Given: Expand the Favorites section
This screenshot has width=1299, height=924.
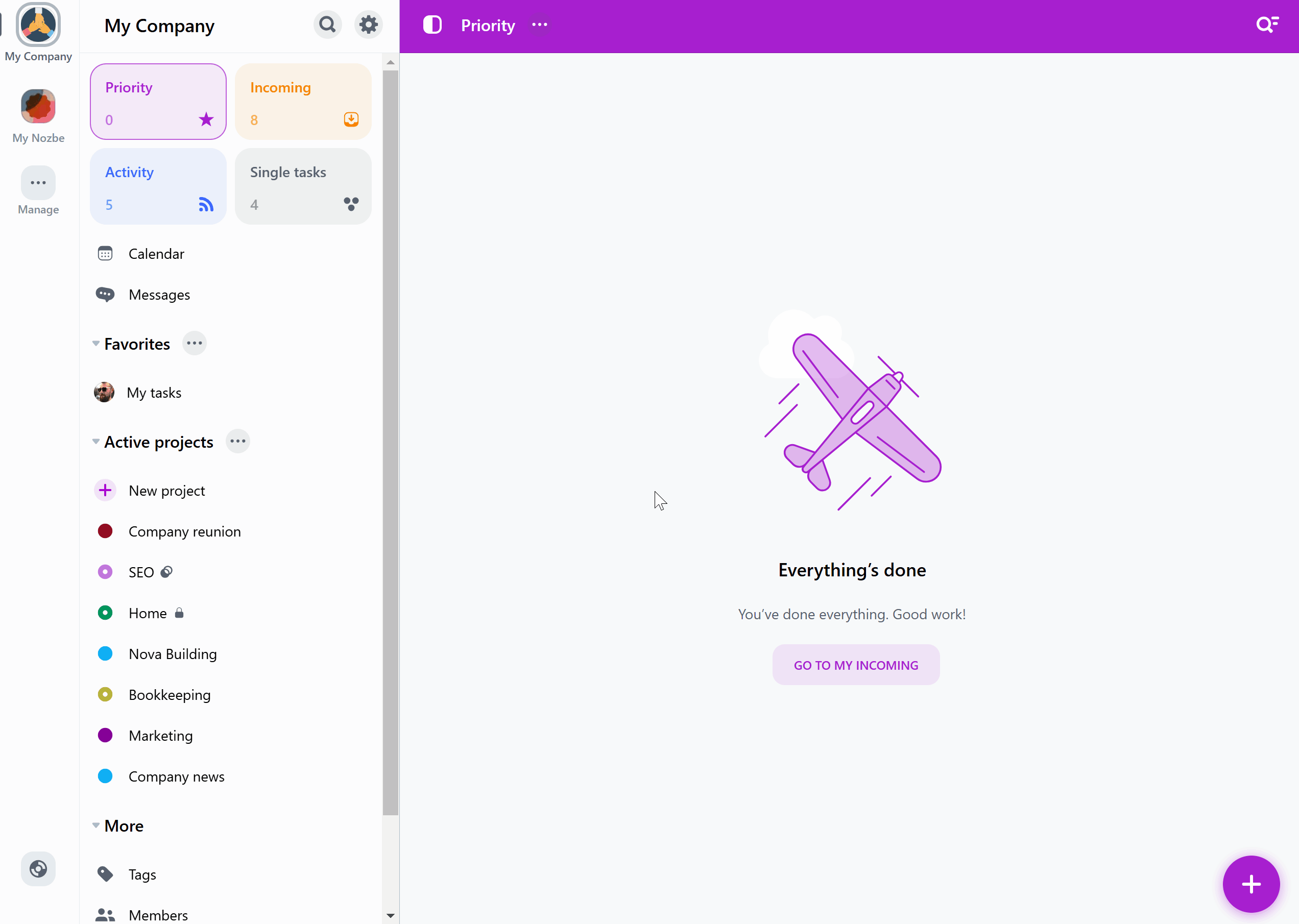Looking at the screenshot, I should tap(96, 343).
